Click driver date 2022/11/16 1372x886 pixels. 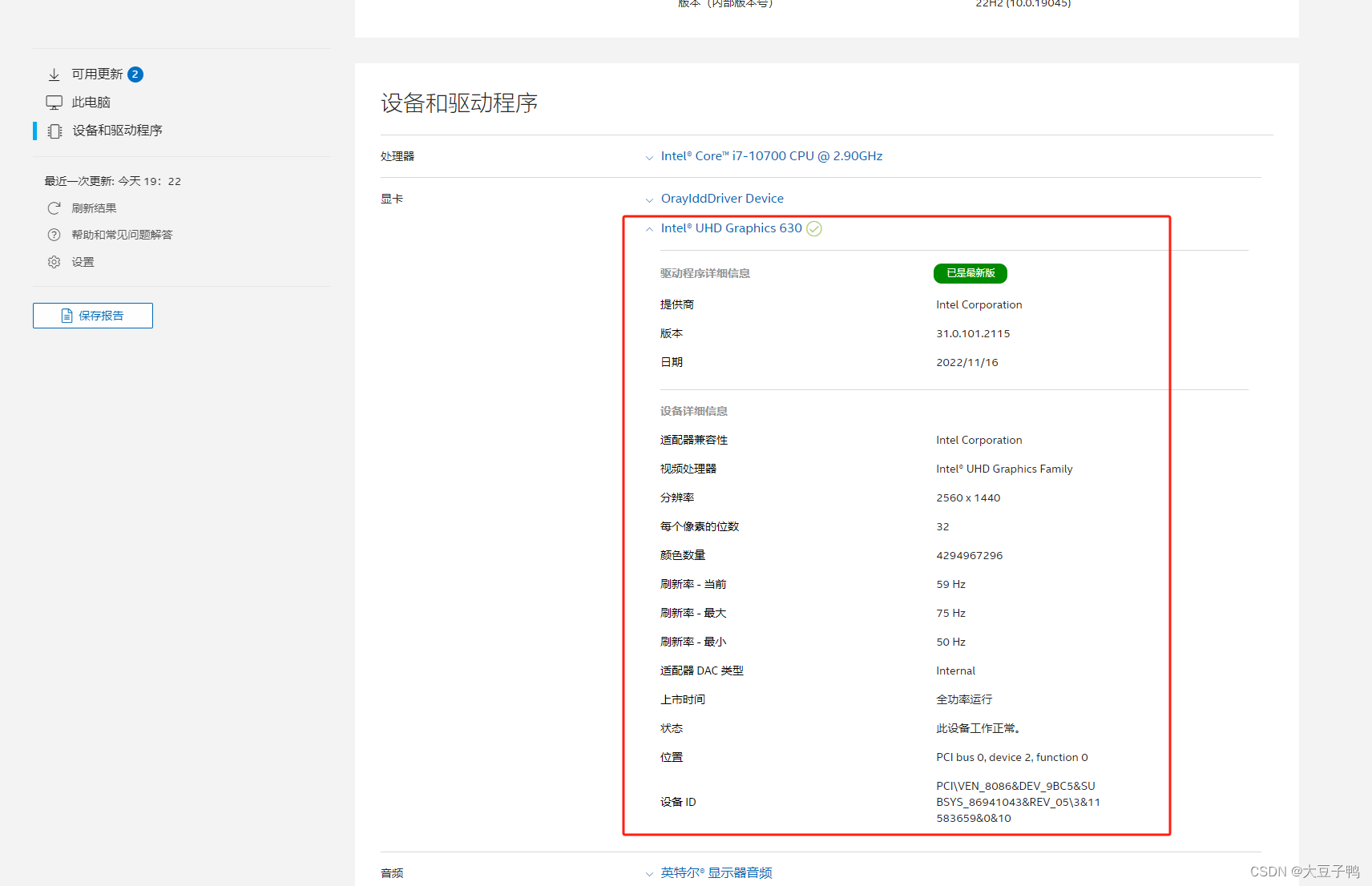coord(967,363)
